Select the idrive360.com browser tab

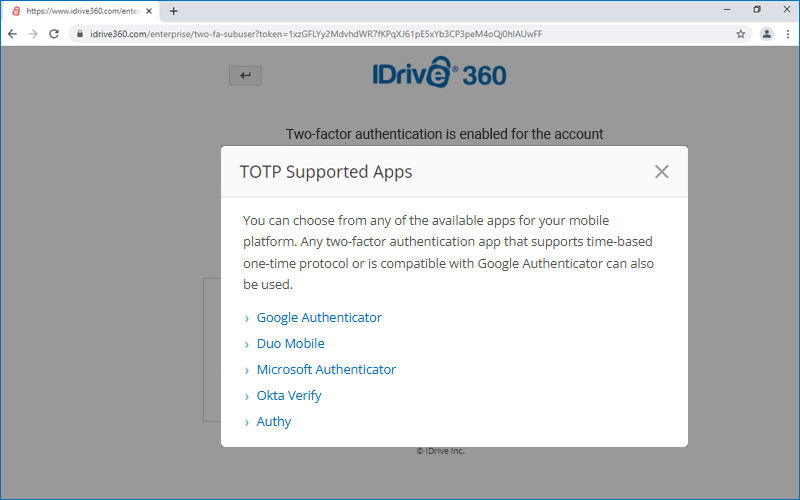tap(82, 11)
